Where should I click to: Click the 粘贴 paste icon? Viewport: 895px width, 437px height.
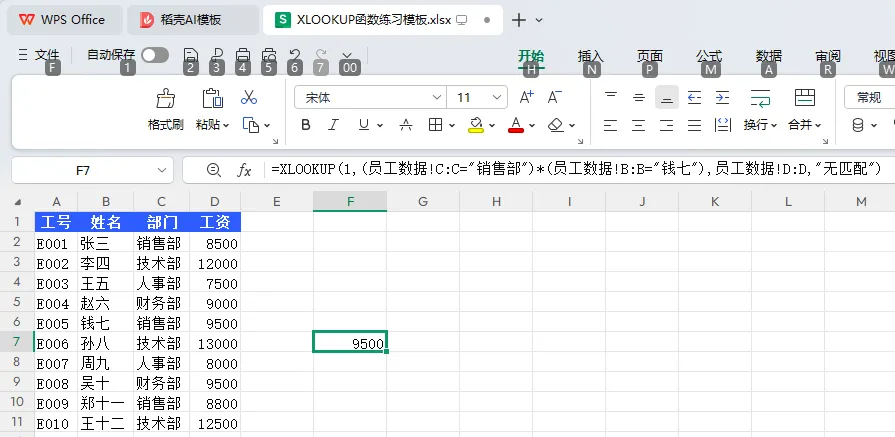[212, 98]
